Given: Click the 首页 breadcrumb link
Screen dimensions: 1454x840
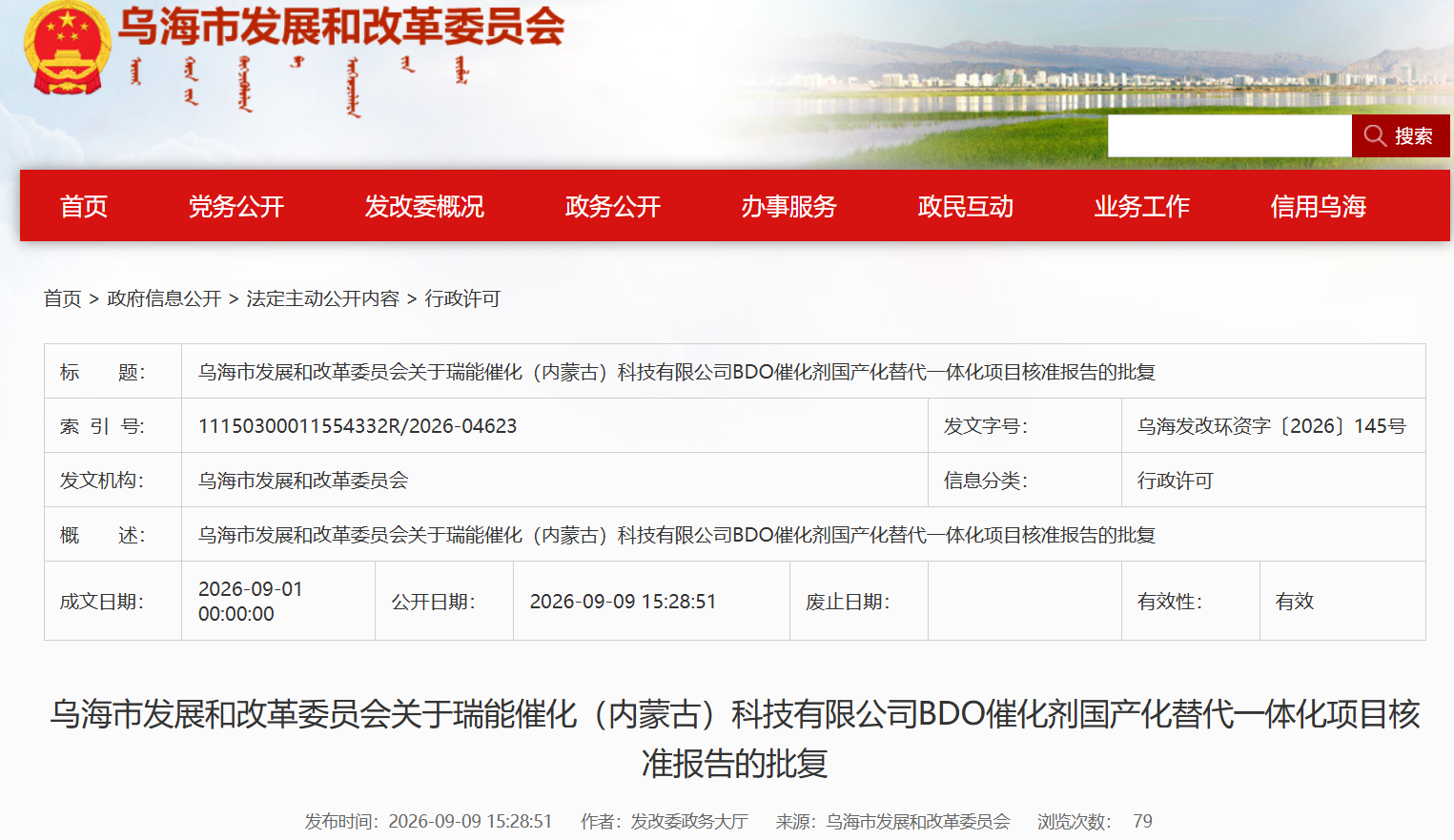Looking at the screenshot, I should tap(63, 298).
